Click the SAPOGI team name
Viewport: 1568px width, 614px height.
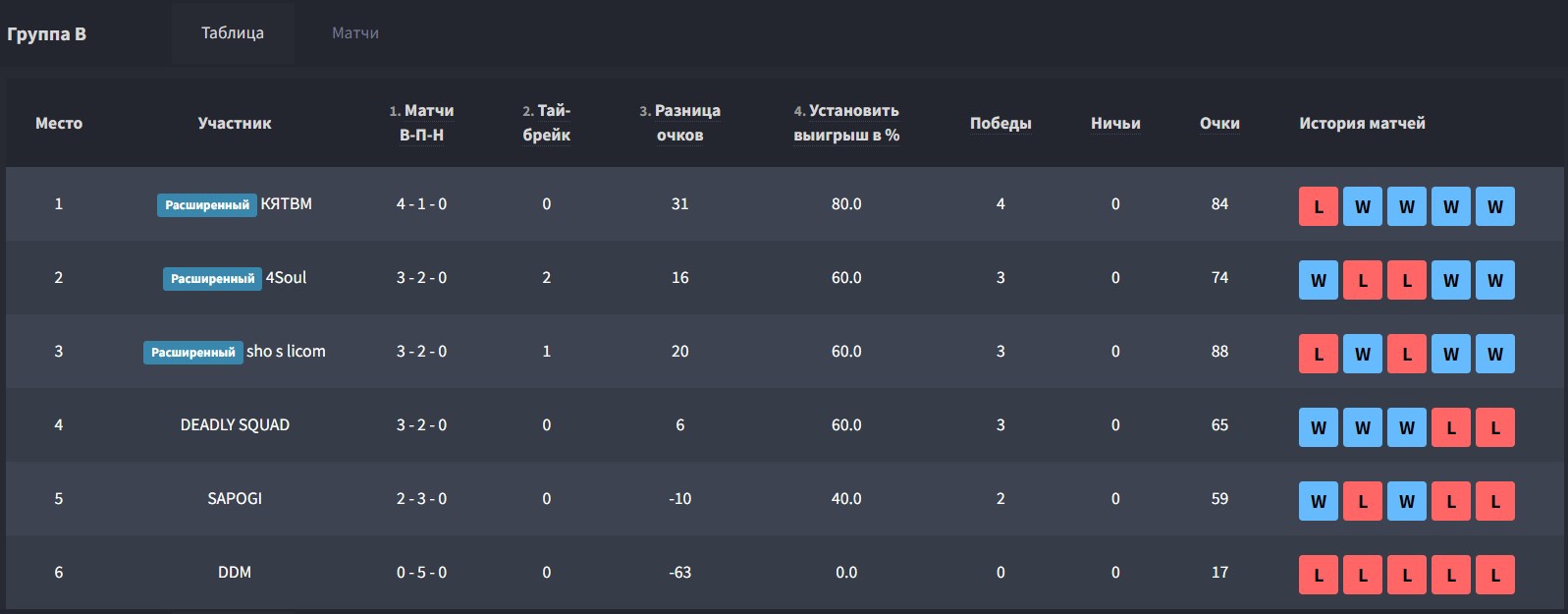(x=235, y=498)
